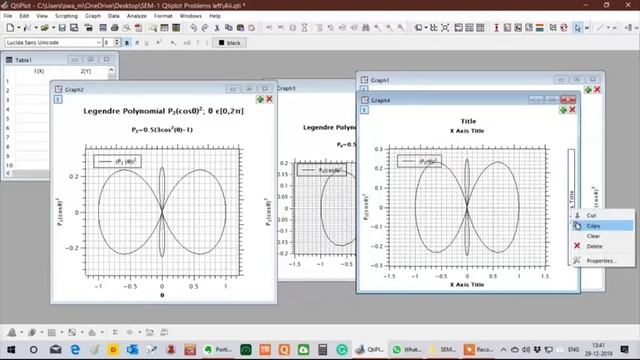Click the Print icon
Image resolution: width=640 pixels, height=360 pixels.
(115, 28)
